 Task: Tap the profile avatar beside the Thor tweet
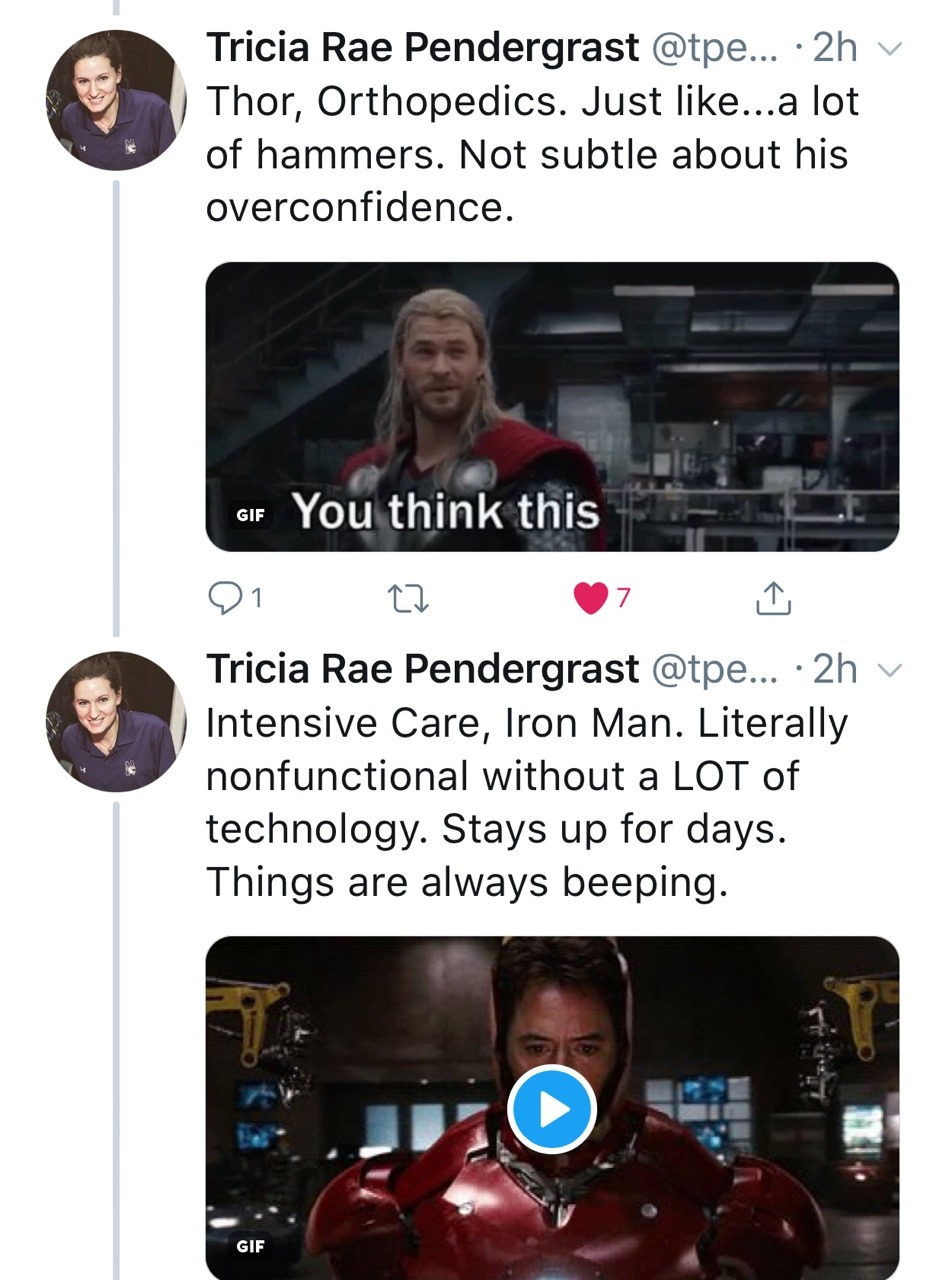point(116,100)
